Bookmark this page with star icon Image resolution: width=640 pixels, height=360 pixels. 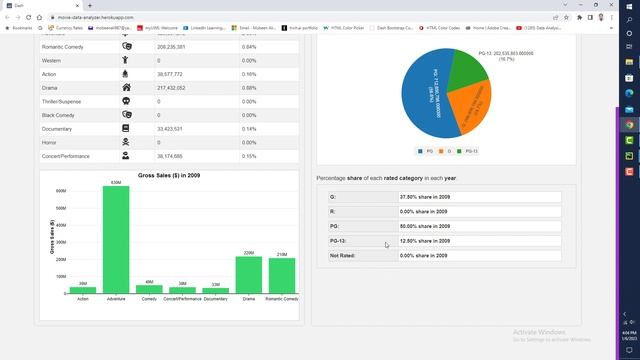tap(566, 18)
